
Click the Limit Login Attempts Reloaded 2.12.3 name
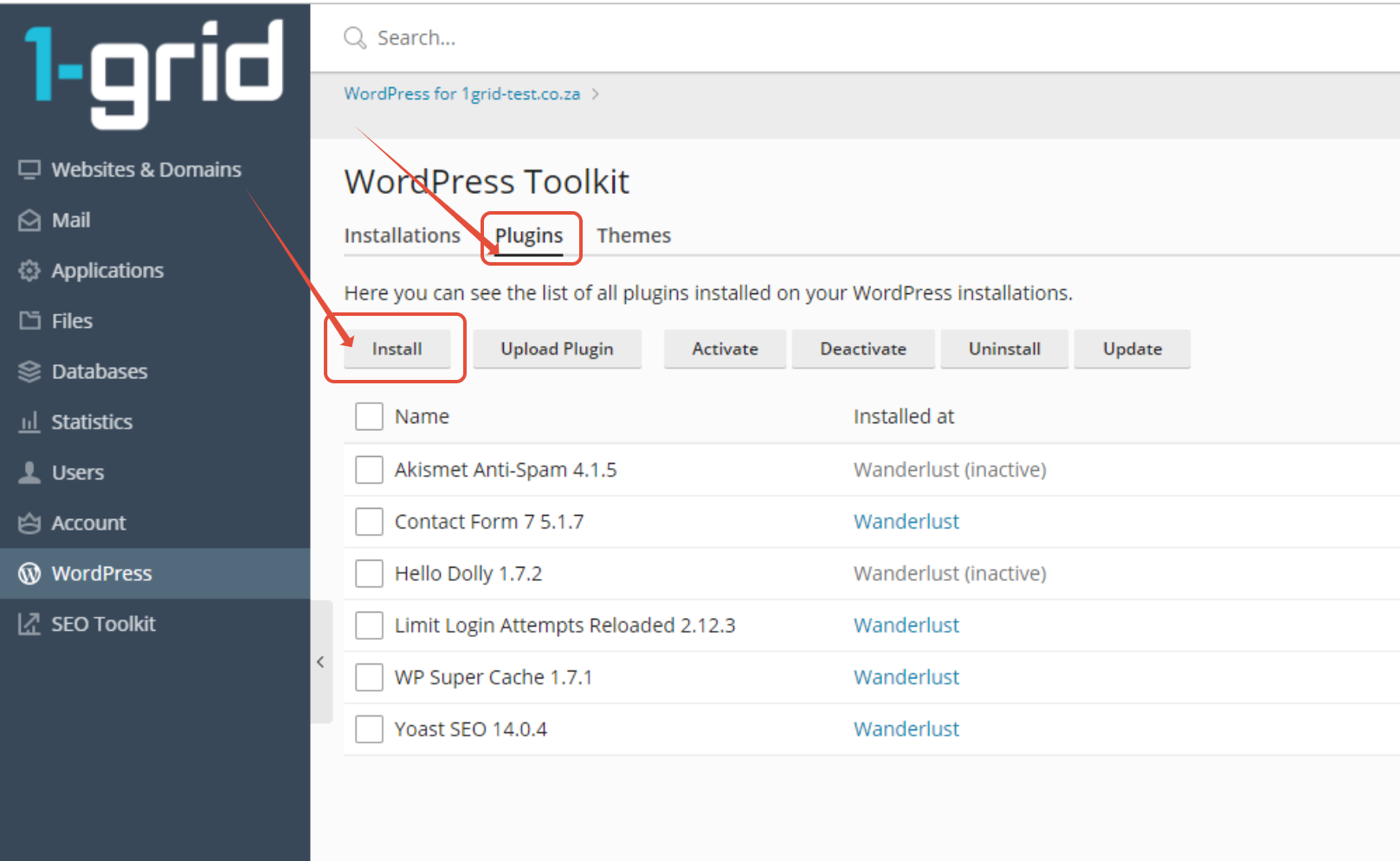point(565,626)
